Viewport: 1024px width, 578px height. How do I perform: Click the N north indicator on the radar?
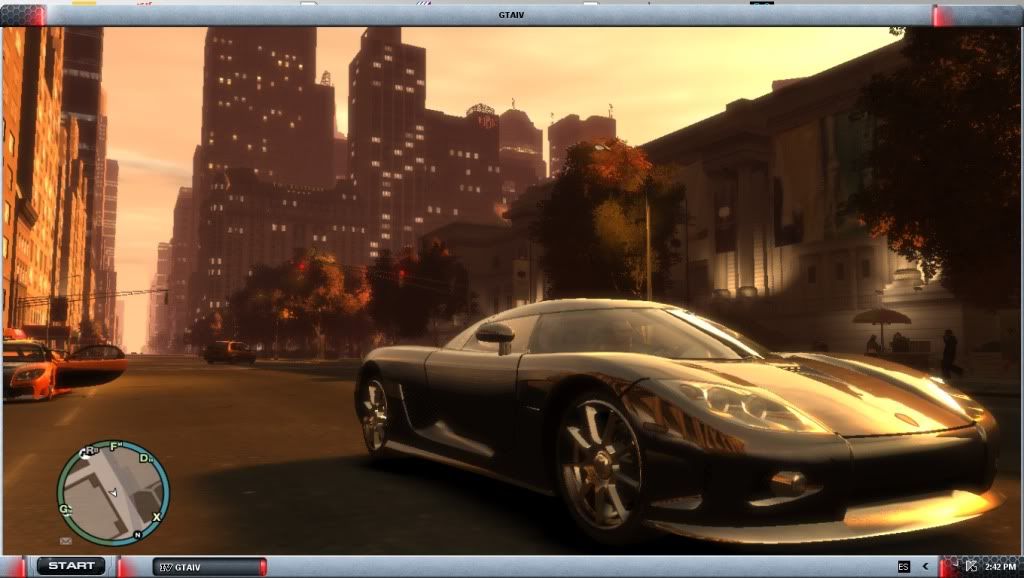tap(137, 535)
